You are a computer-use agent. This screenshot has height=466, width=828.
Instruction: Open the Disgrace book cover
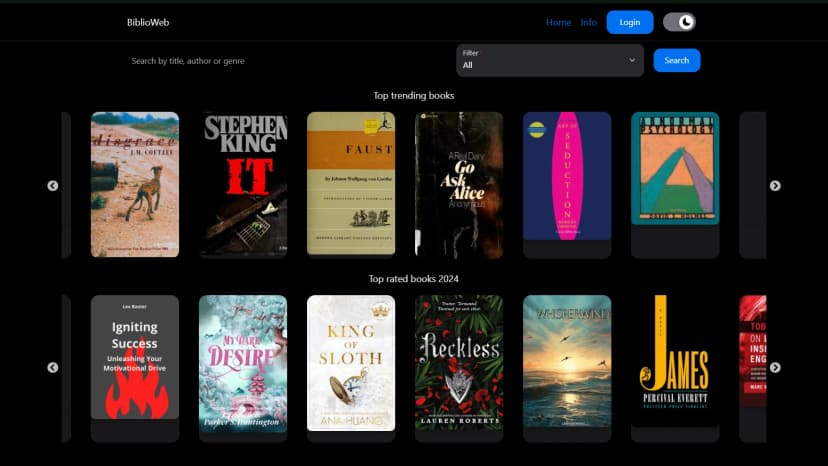coord(135,184)
